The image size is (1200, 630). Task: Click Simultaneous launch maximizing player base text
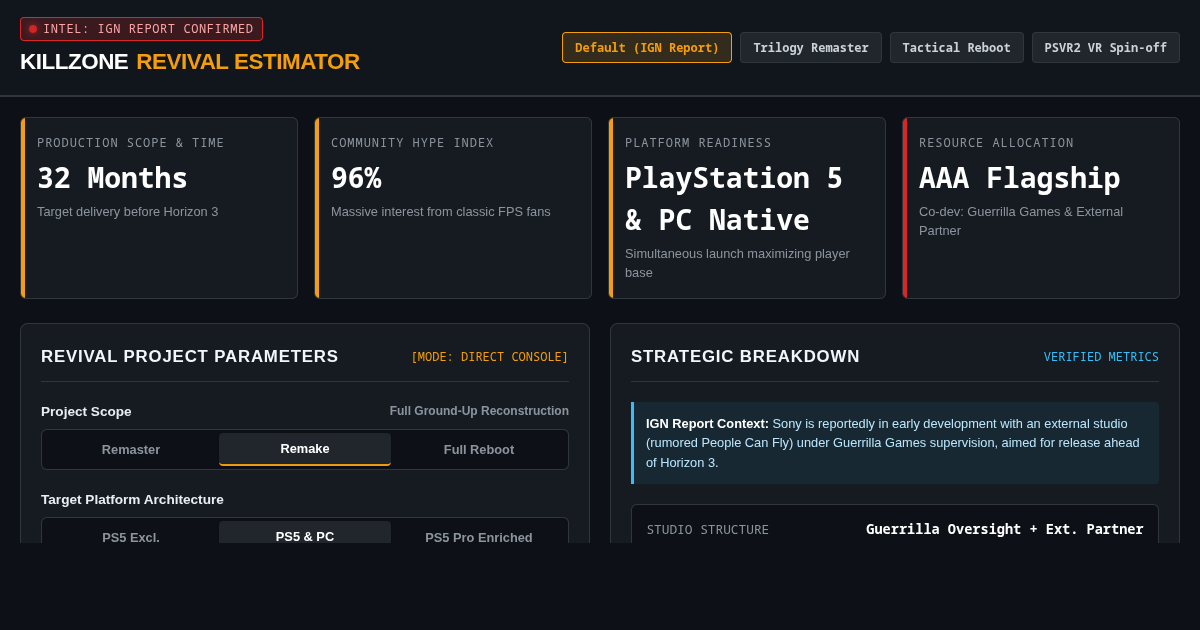[737, 263]
